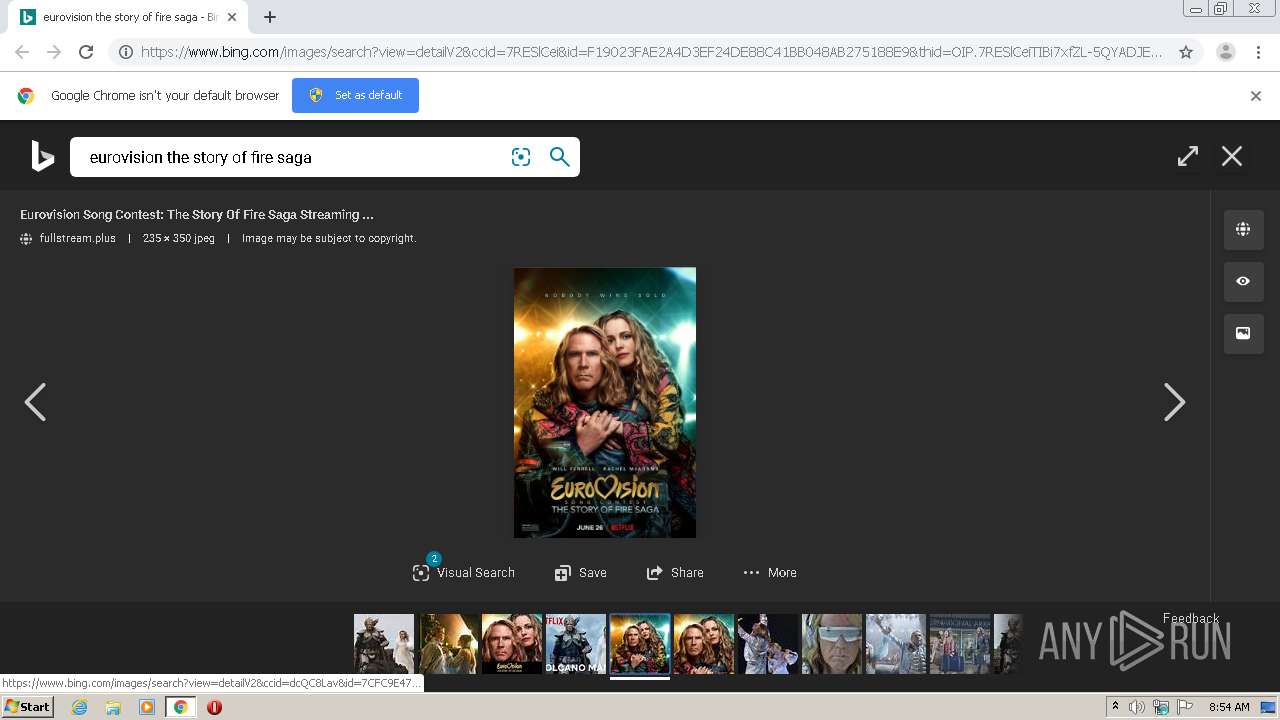Click the browser back arrow

coord(22,52)
